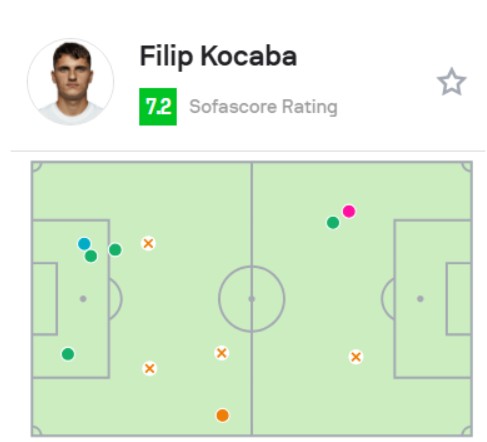The image size is (487, 442).
Task: Click the left penalty spot on the pitch
Action: coord(83,299)
